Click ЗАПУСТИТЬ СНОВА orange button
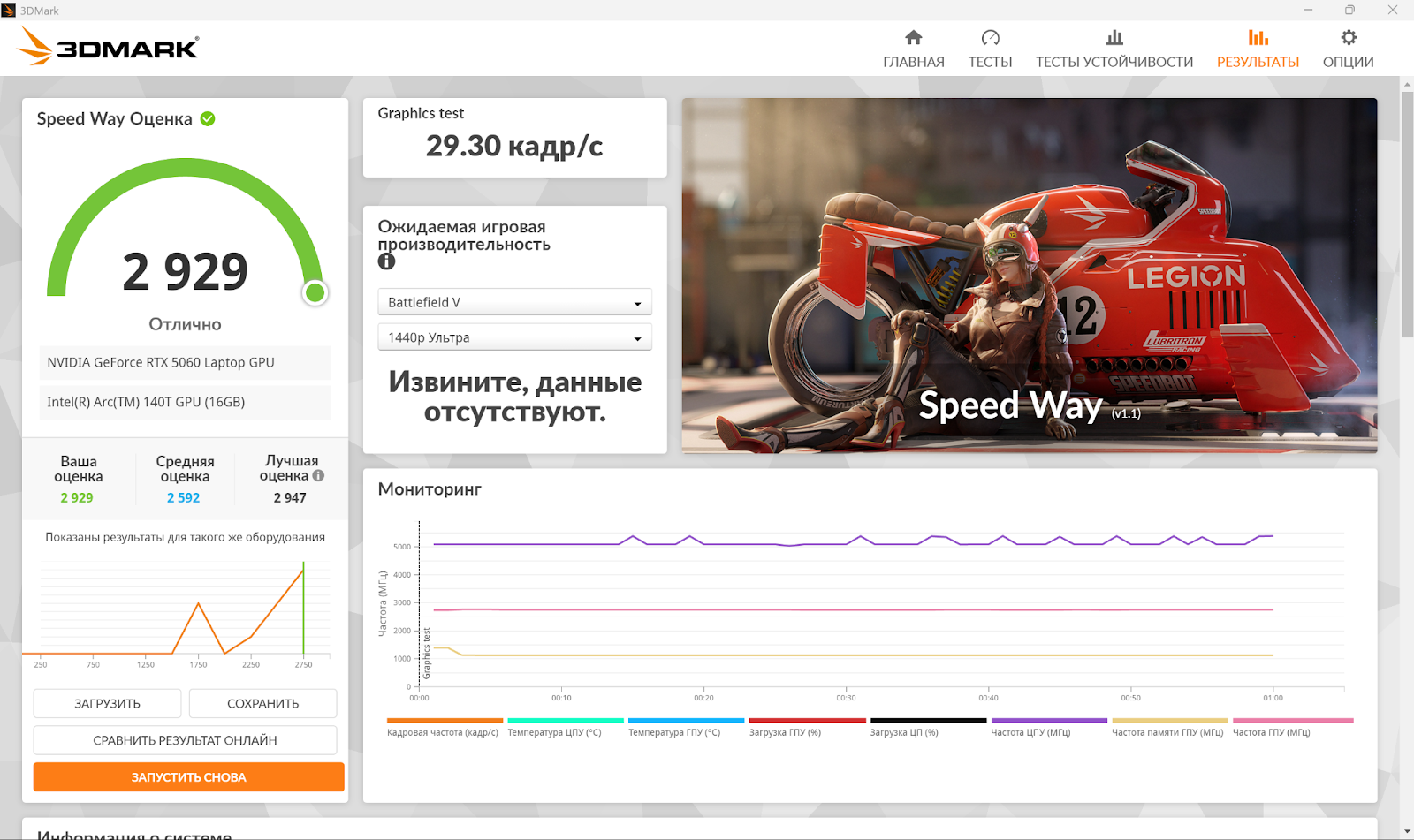 click(x=188, y=777)
